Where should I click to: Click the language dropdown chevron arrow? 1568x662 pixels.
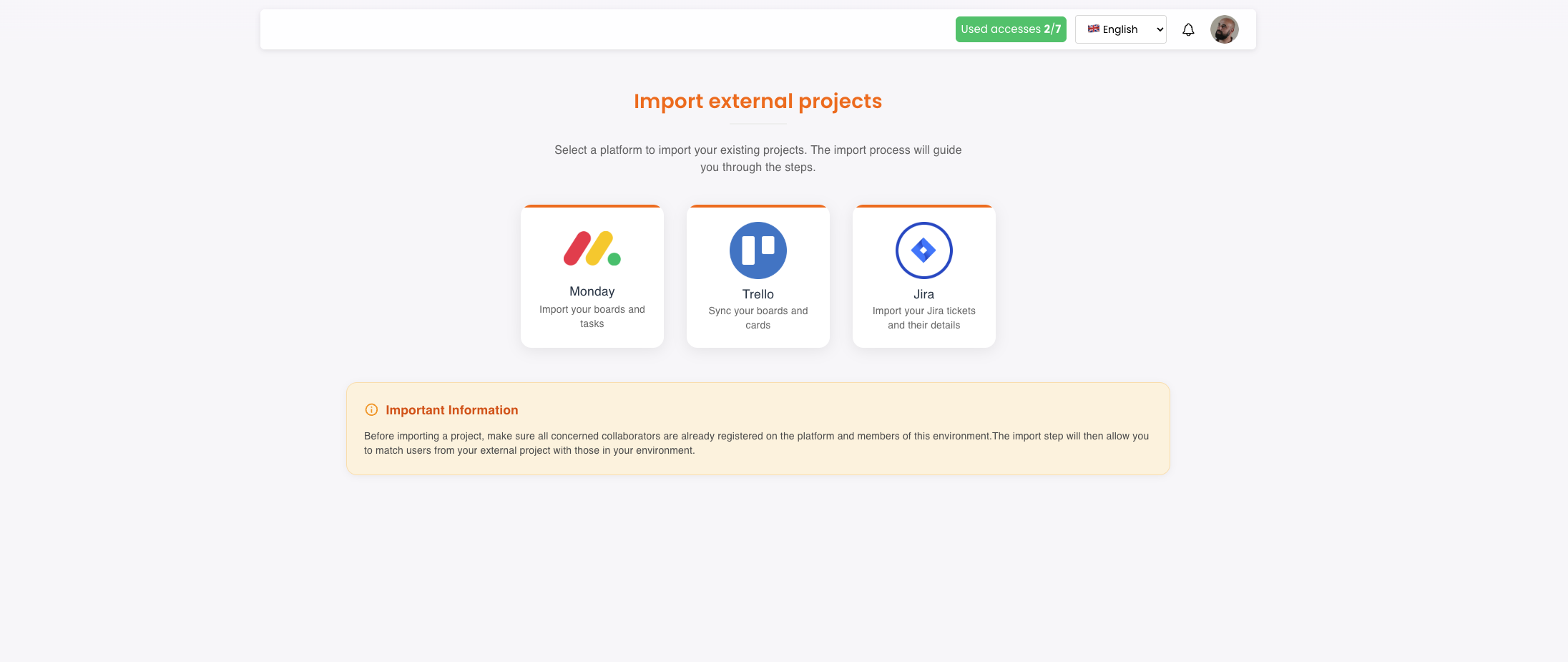(1160, 29)
